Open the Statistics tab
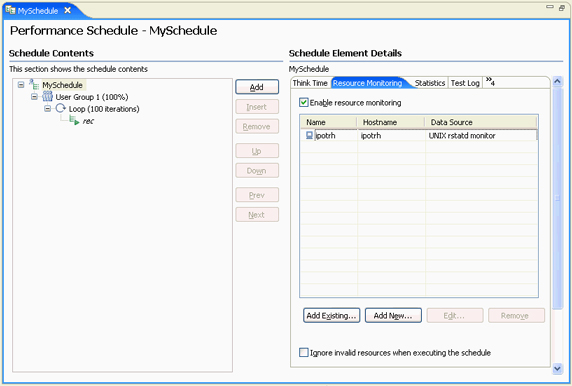 [x=430, y=83]
